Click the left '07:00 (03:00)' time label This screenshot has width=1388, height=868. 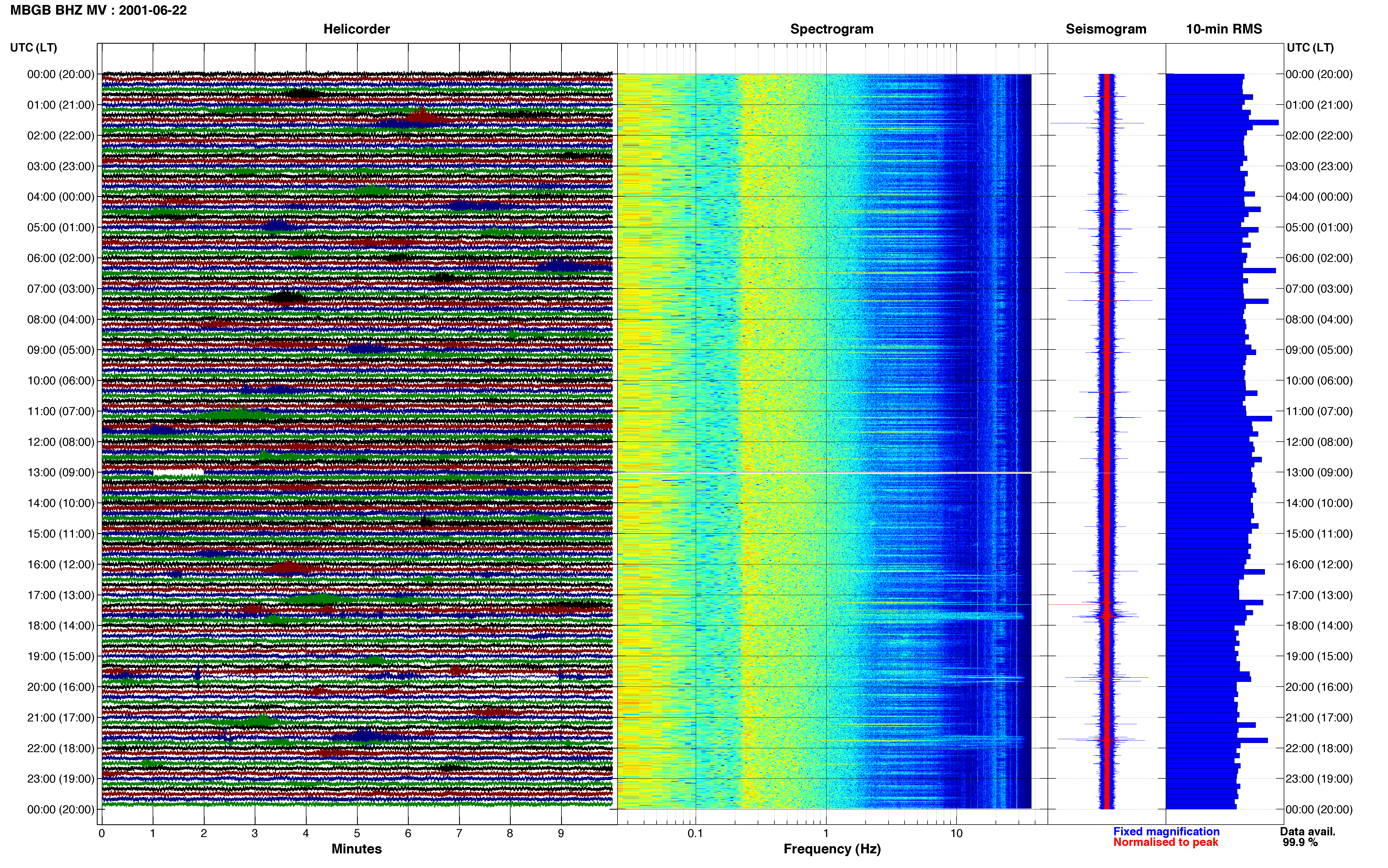click(x=61, y=289)
